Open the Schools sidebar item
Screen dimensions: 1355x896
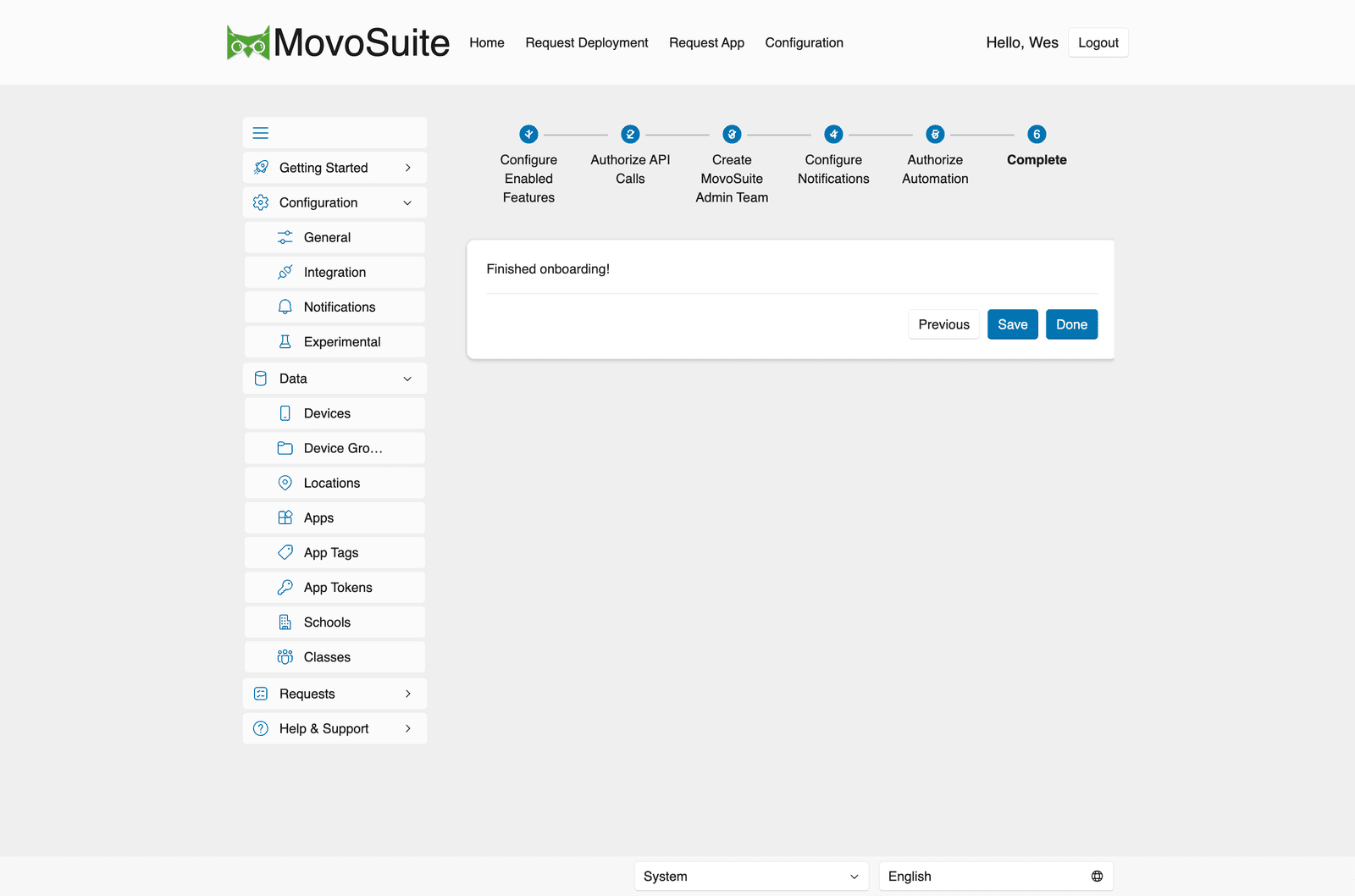pos(335,622)
